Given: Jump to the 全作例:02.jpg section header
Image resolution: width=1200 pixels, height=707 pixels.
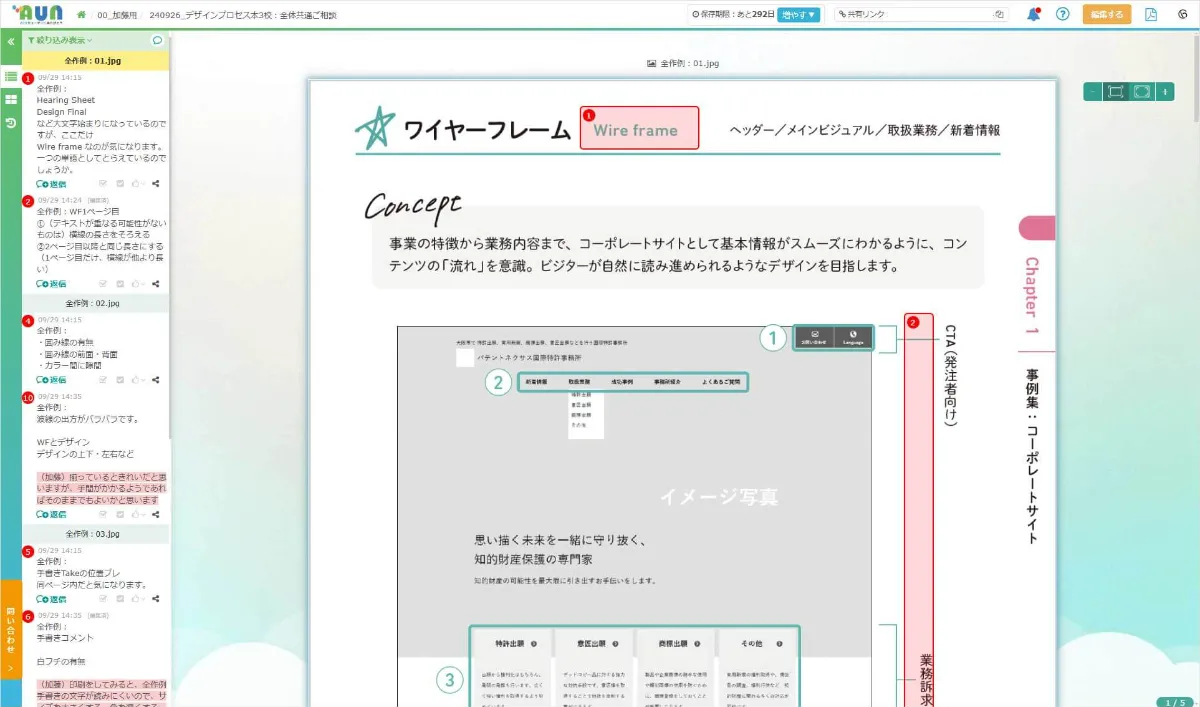Looking at the screenshot, I should click(92, 302).
